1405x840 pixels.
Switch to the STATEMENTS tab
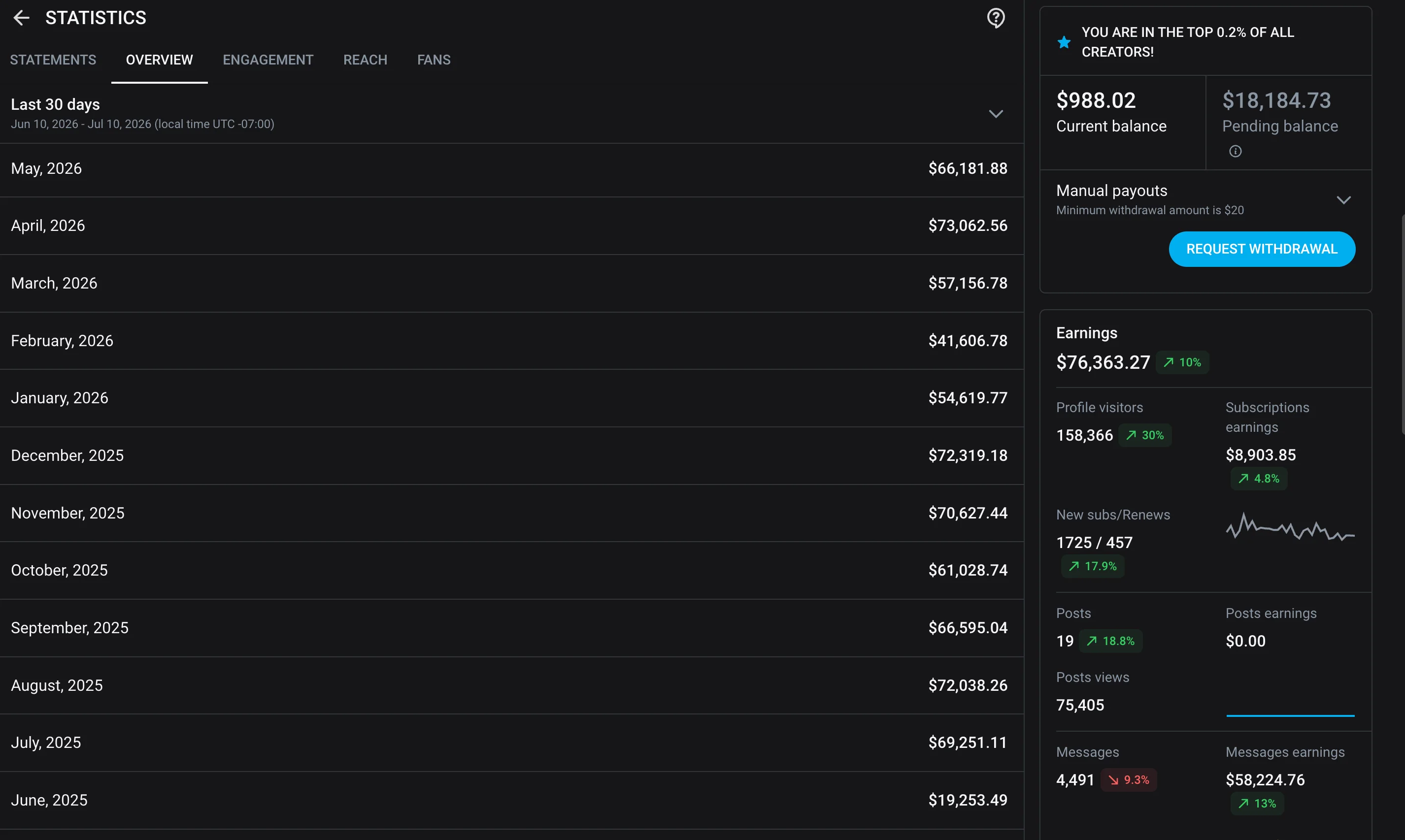53,60
